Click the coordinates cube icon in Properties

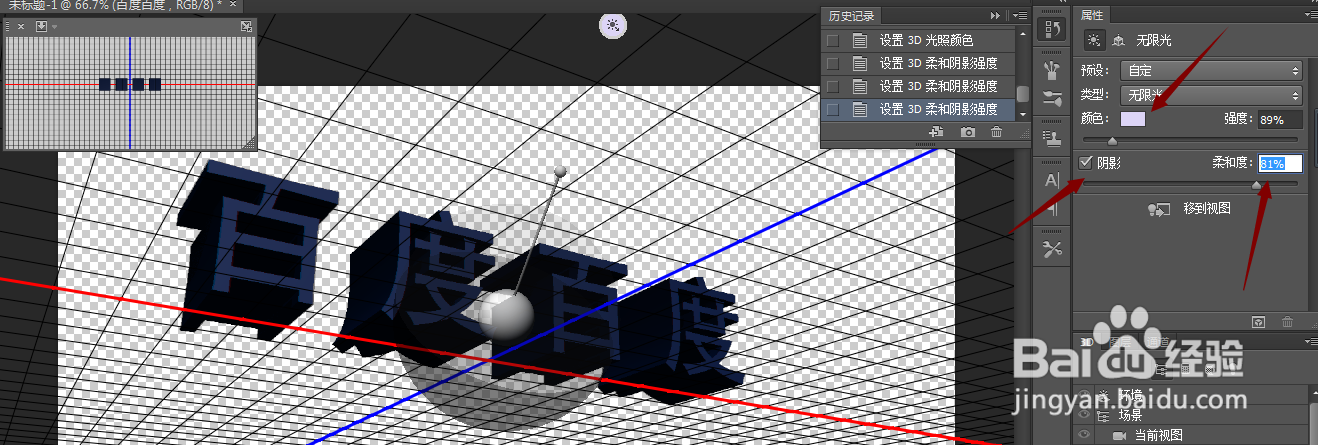1119,40
